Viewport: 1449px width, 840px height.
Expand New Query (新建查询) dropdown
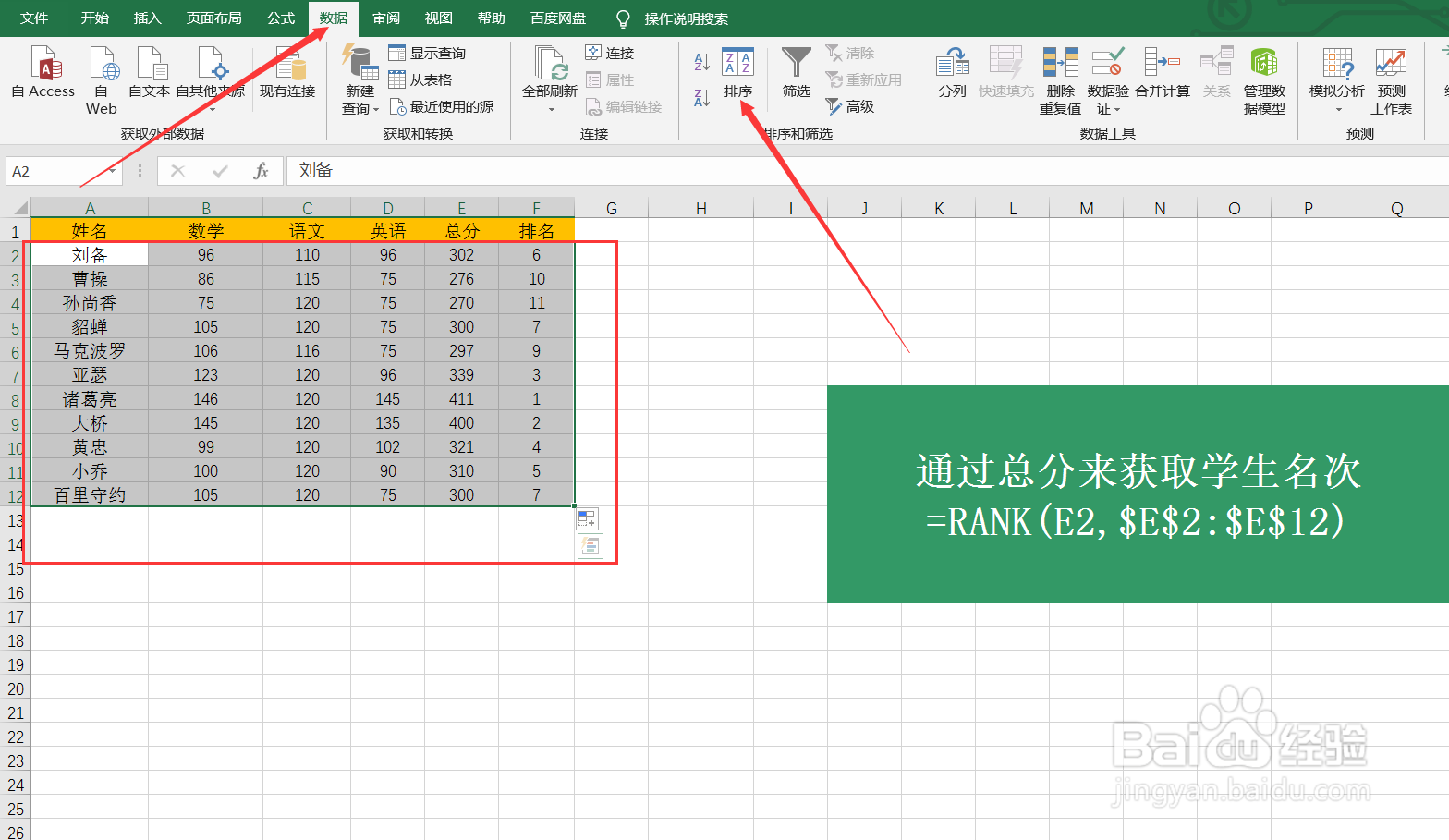376,109
